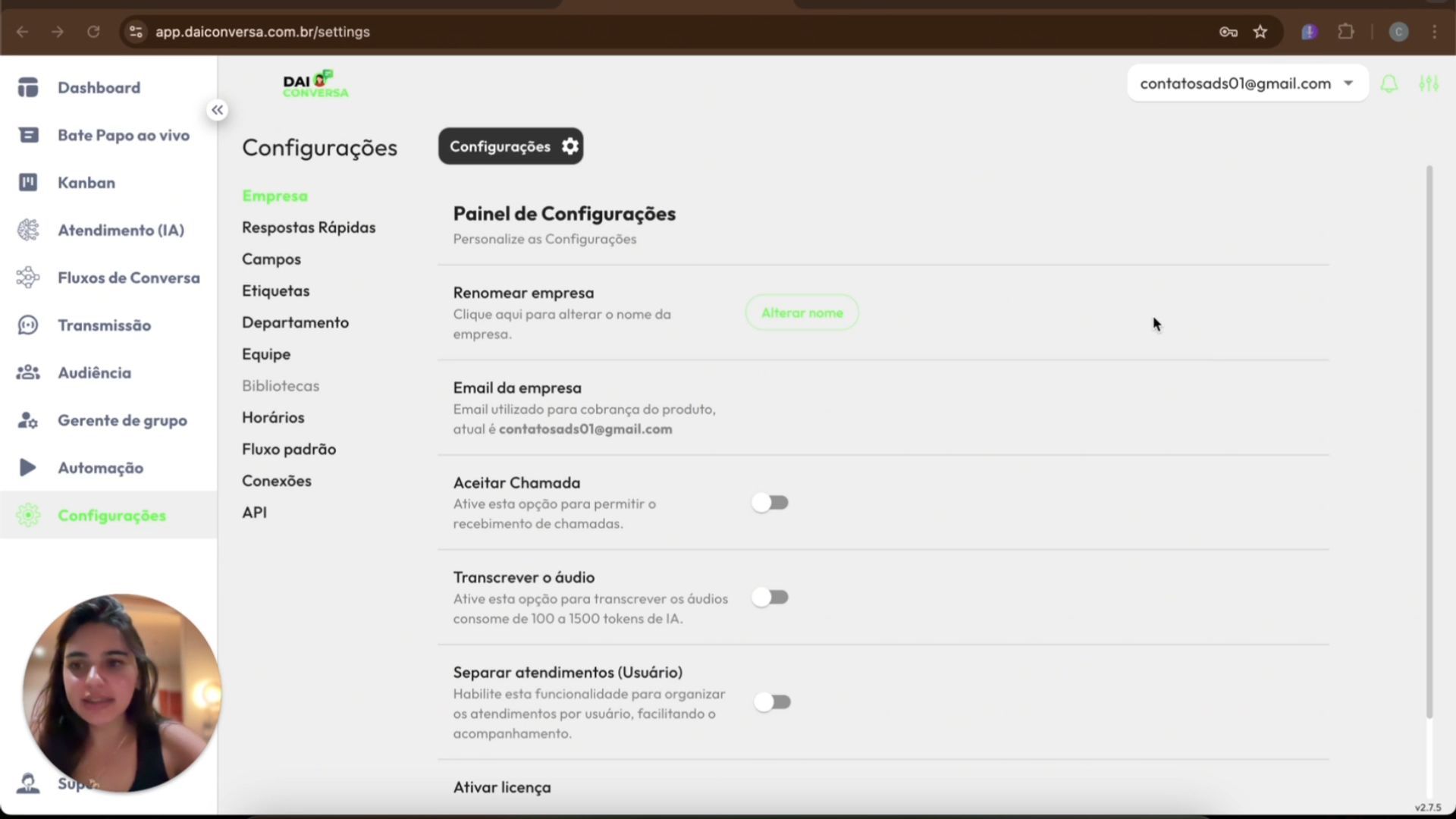Click the Automação play icon

(28, 468)
